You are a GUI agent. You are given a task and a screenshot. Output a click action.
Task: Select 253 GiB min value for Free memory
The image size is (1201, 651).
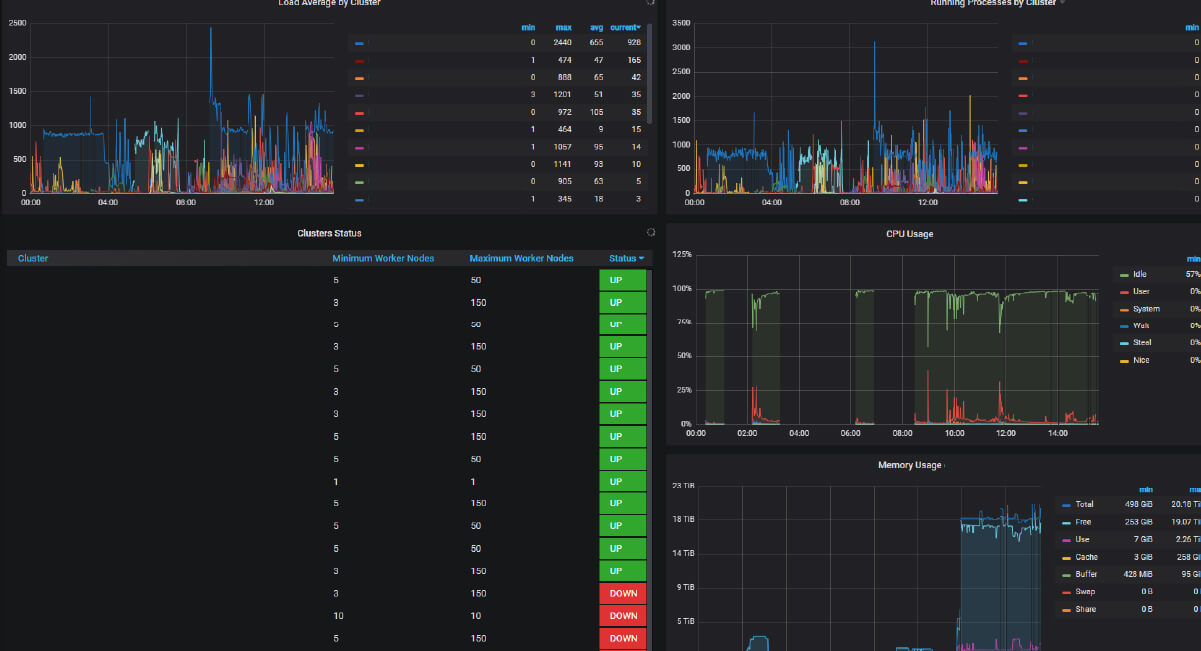[1139, 522]
